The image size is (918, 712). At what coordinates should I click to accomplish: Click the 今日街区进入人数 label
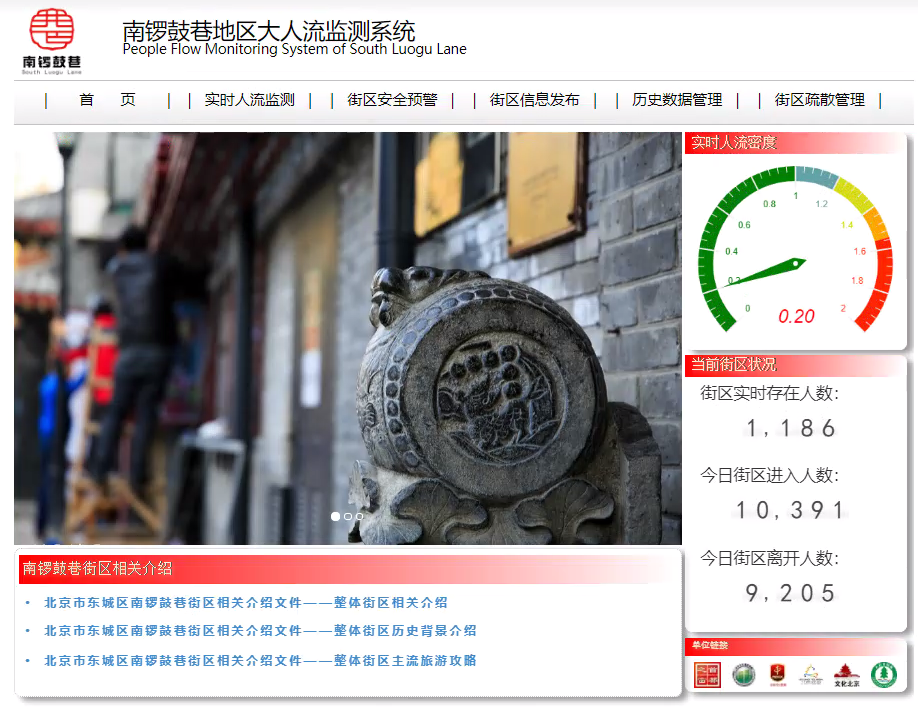[770, 475]
